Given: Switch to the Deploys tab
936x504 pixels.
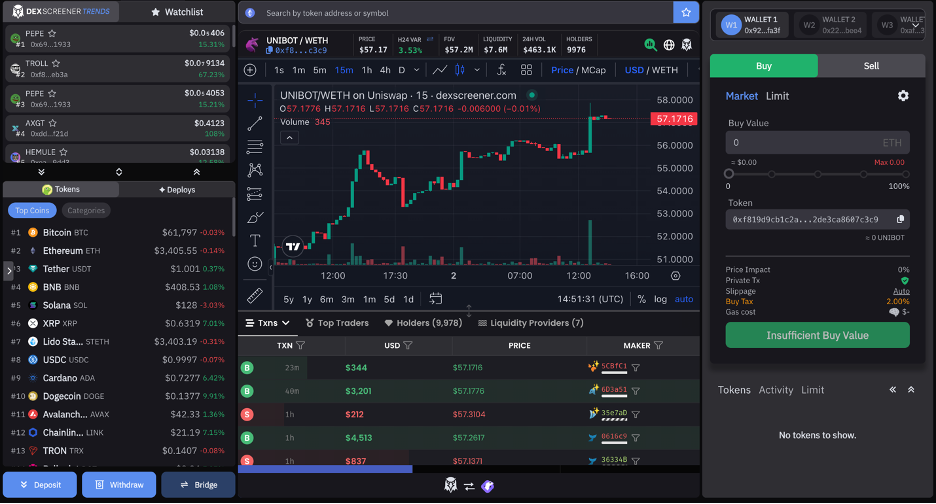Looking at the screenshot, I should coord(177,189).
